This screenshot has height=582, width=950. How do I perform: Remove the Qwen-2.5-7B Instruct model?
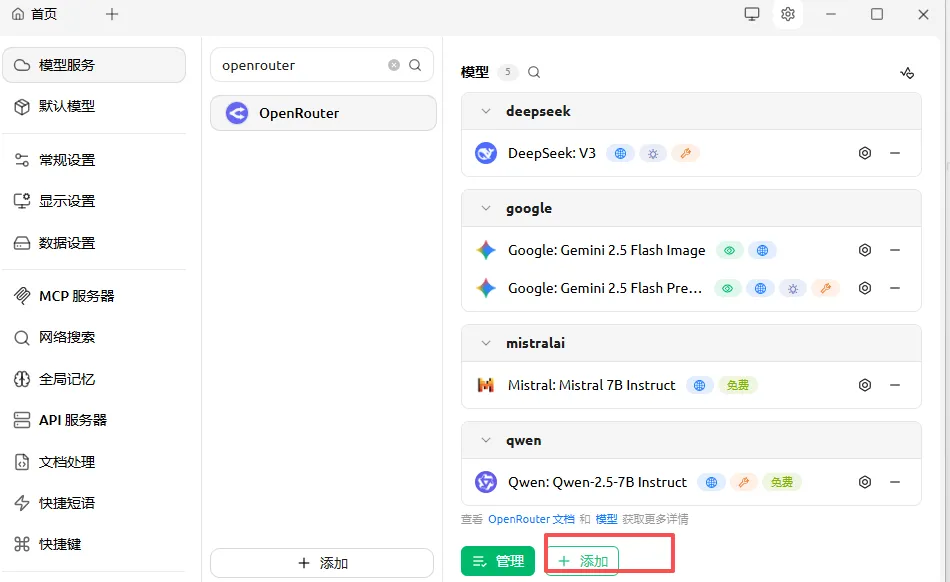pos(895,482)
